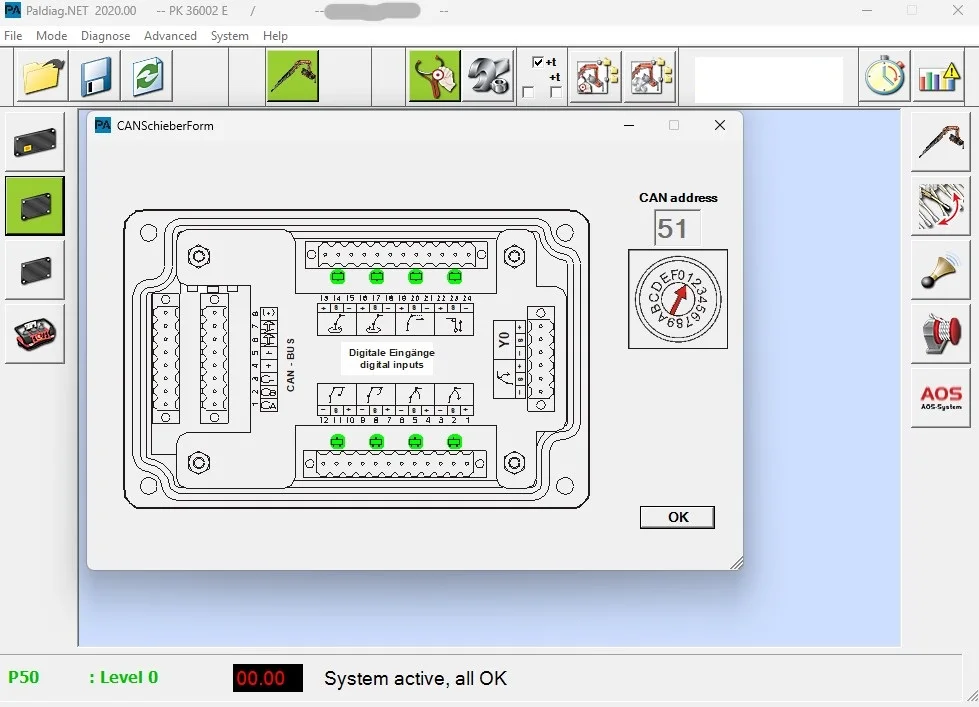Viewport: 979px width, 707px height.
Task: Open the AOS-System panel
Action: [x=941, y=398]
